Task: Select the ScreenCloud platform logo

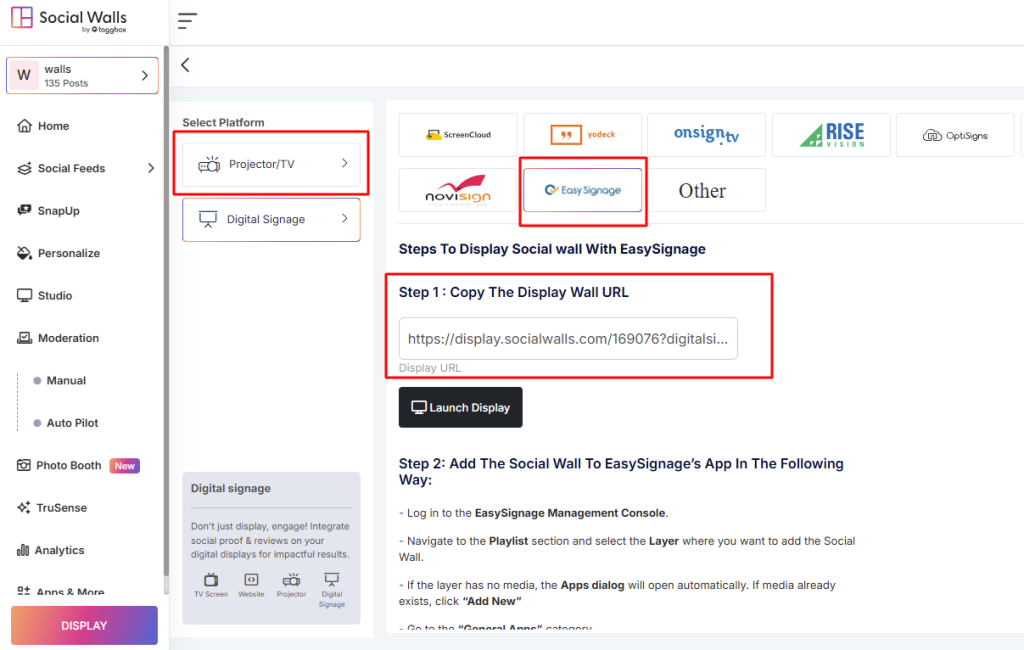Action: (458, 135)
